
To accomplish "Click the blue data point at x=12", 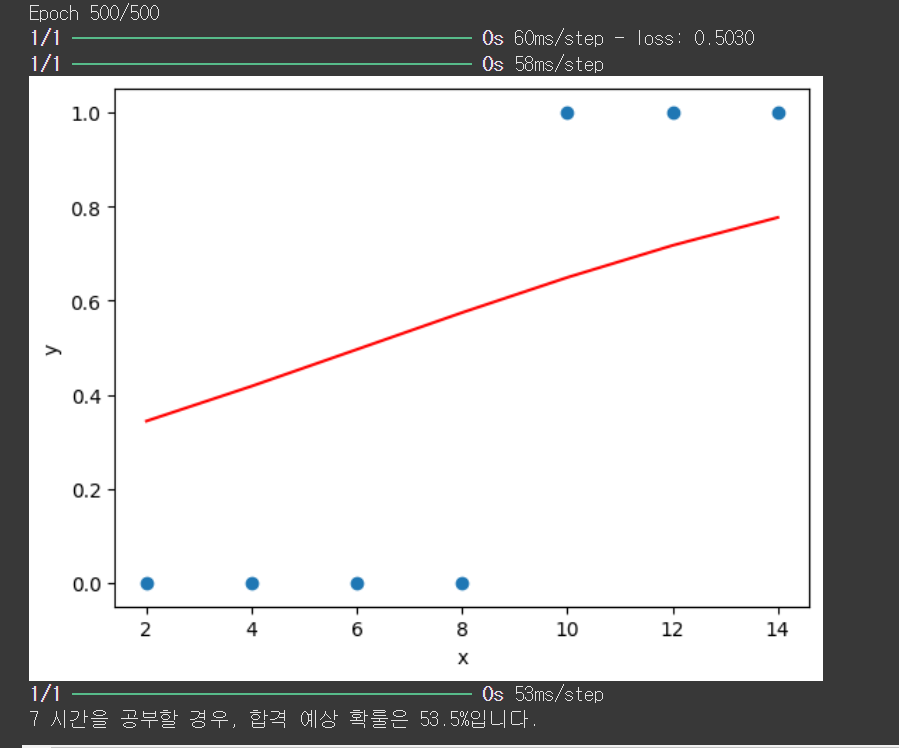I will 674,113.
